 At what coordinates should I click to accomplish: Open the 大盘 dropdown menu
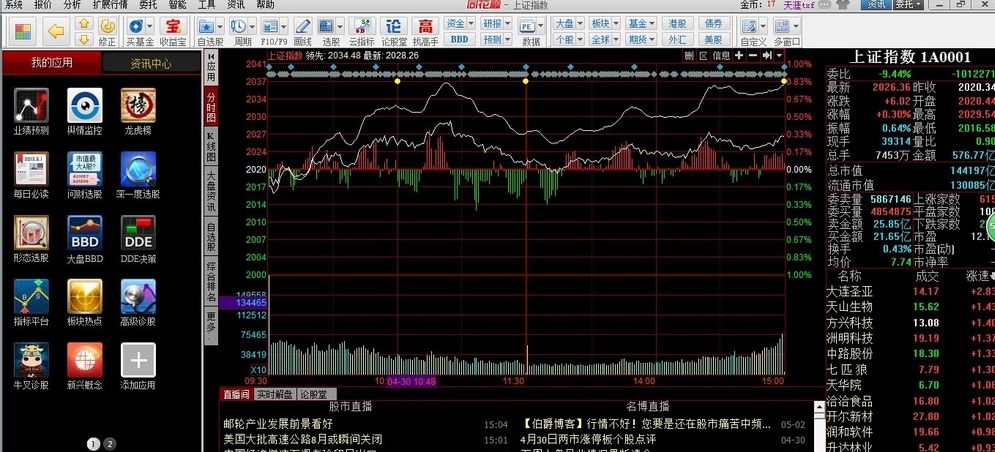click(x=566, y=22)
